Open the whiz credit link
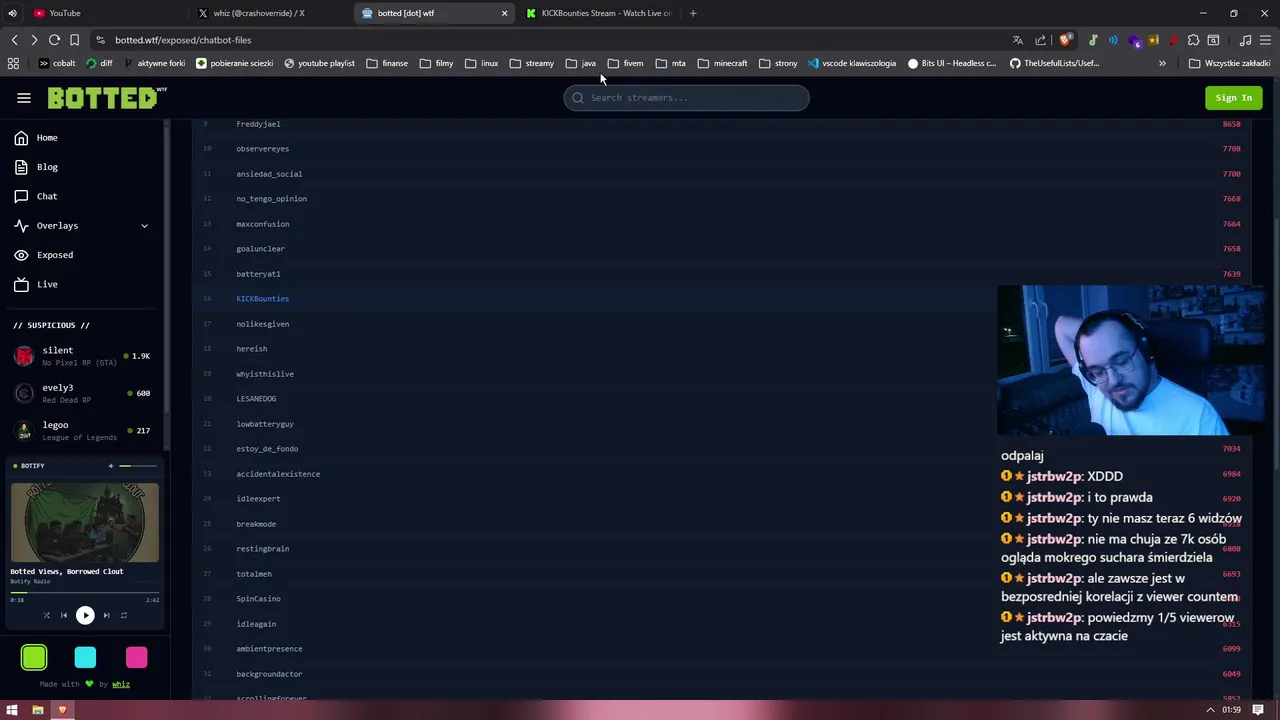Viewport: 1280px width, 720px height. [121, 685]
